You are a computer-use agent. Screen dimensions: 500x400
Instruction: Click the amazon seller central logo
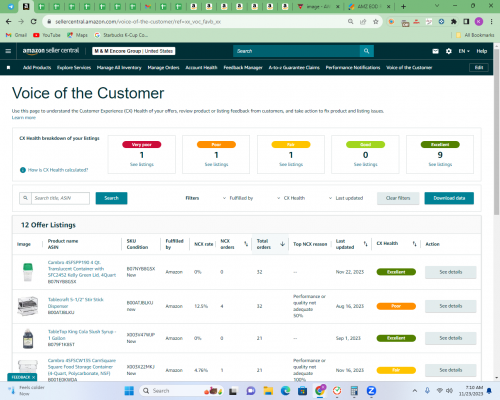click(x=51, y=51)
